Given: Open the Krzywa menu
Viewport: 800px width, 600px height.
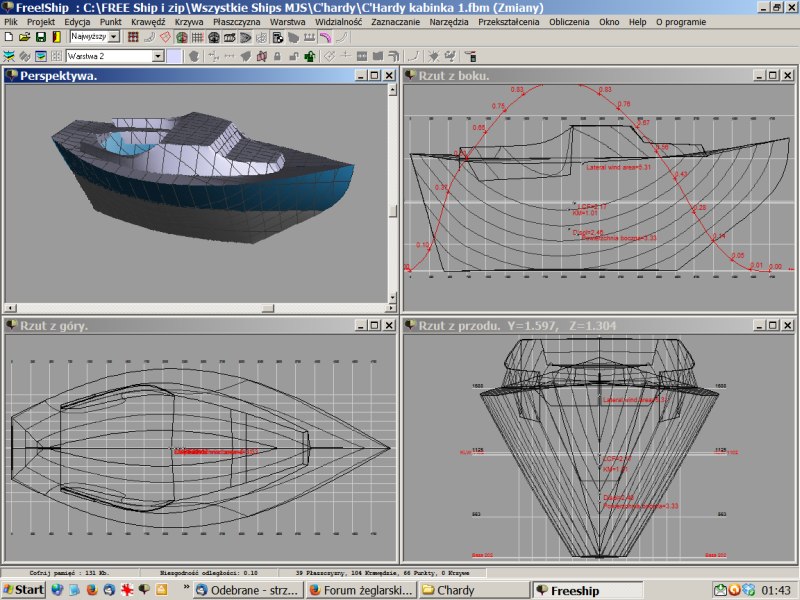Looking at the screenshot, I should [188, 21].
